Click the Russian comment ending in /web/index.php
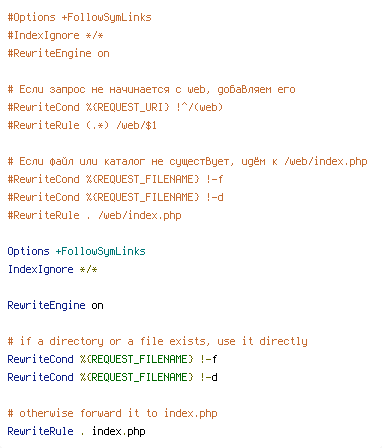Image resolution: width=382 pixels, height=448 pixels. click(x=187, y=161)
